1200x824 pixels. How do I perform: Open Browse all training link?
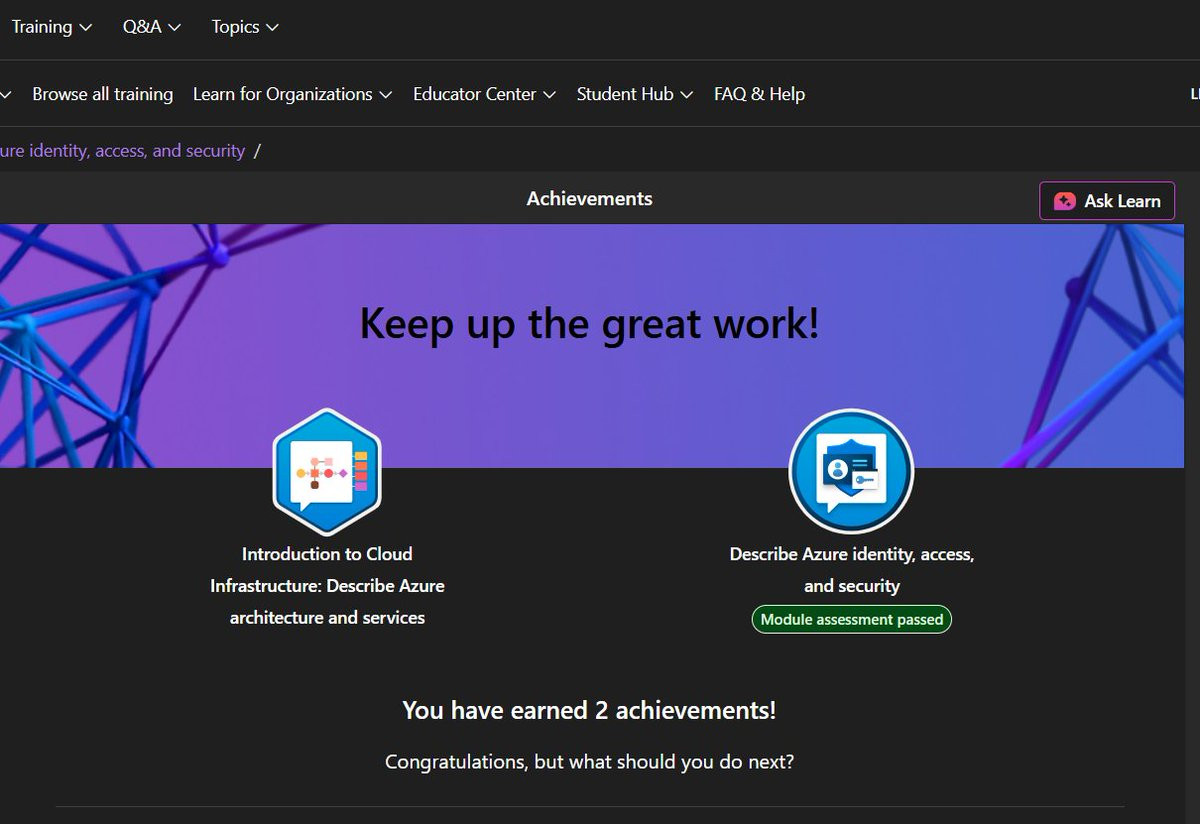(x=102, y=94)
